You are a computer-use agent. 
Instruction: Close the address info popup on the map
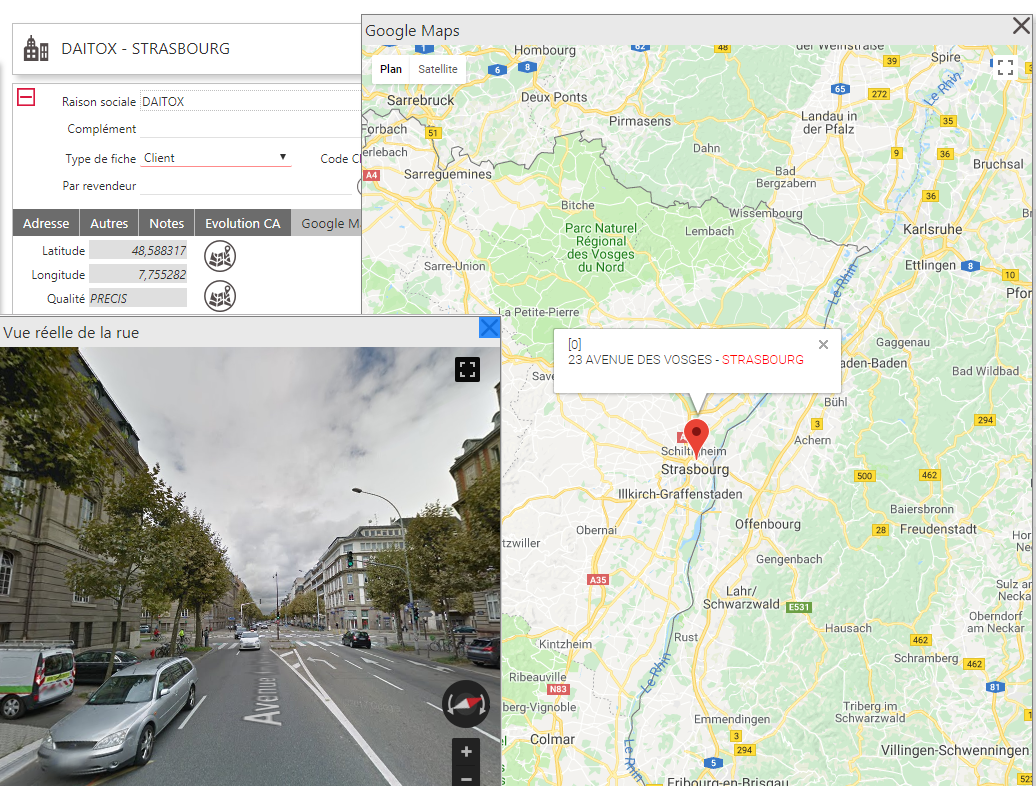823,344
